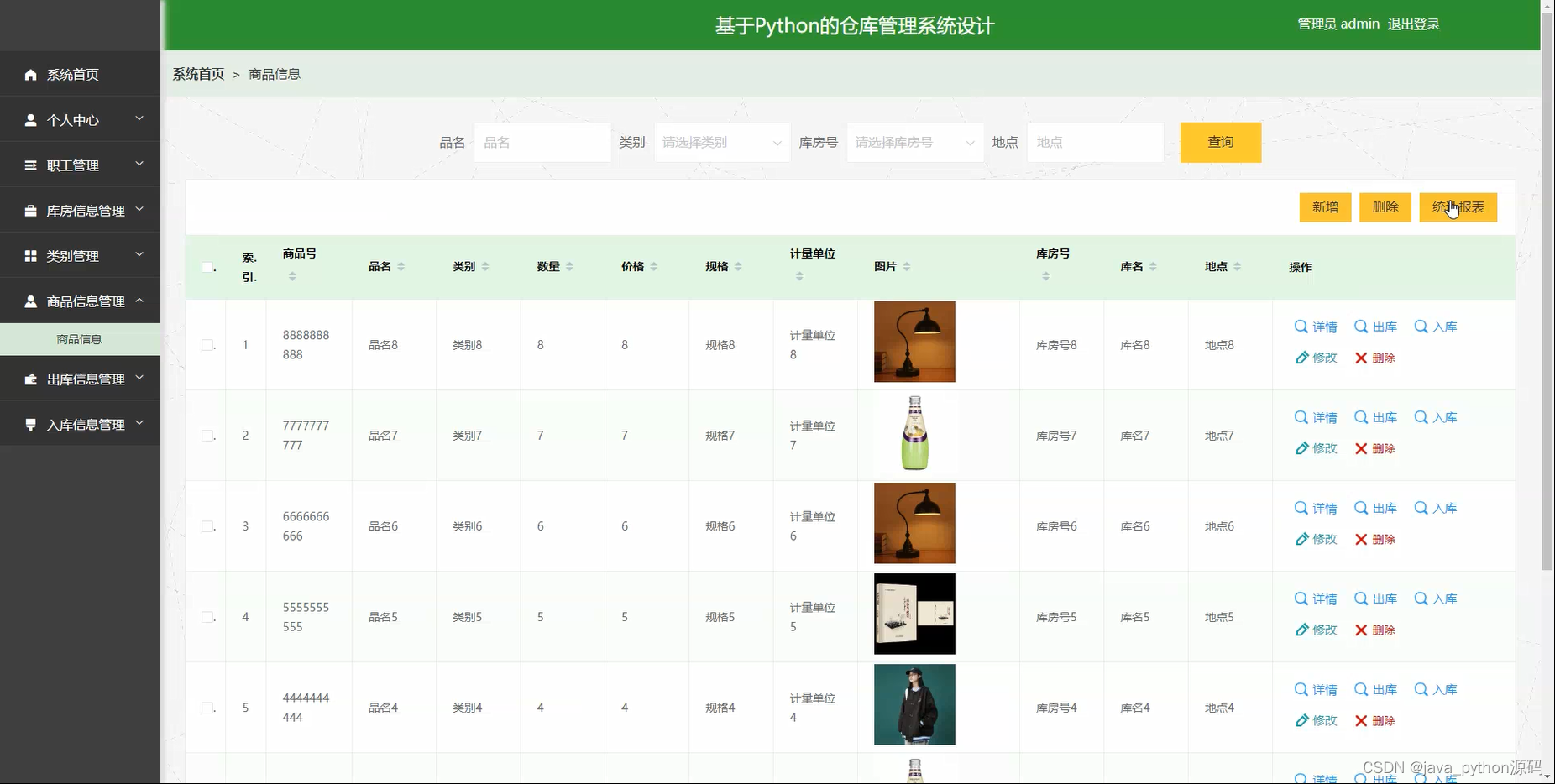Image resolution: width=1555 pixels, height=784 pixels.
Task: Select the 商品信息 submenu item
Action: tap(80, 339)
